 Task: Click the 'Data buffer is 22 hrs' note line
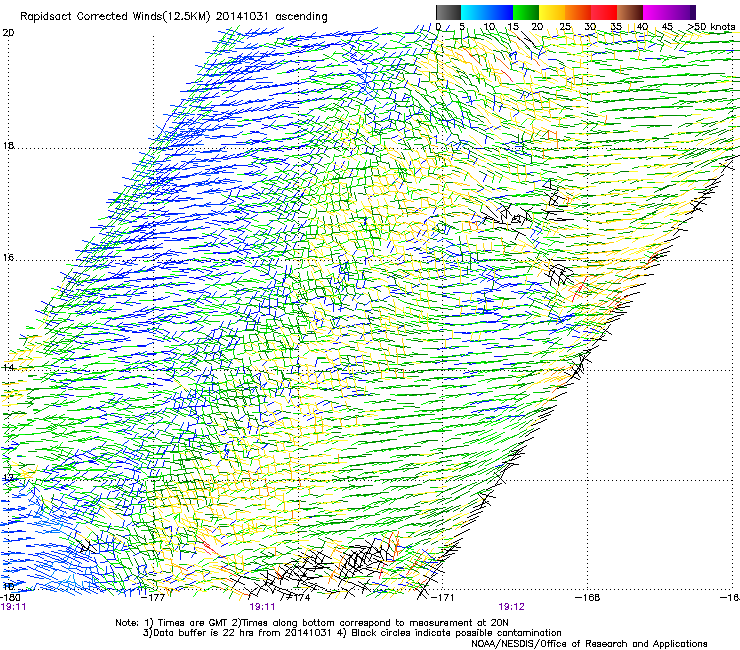(x=352, y=633)
